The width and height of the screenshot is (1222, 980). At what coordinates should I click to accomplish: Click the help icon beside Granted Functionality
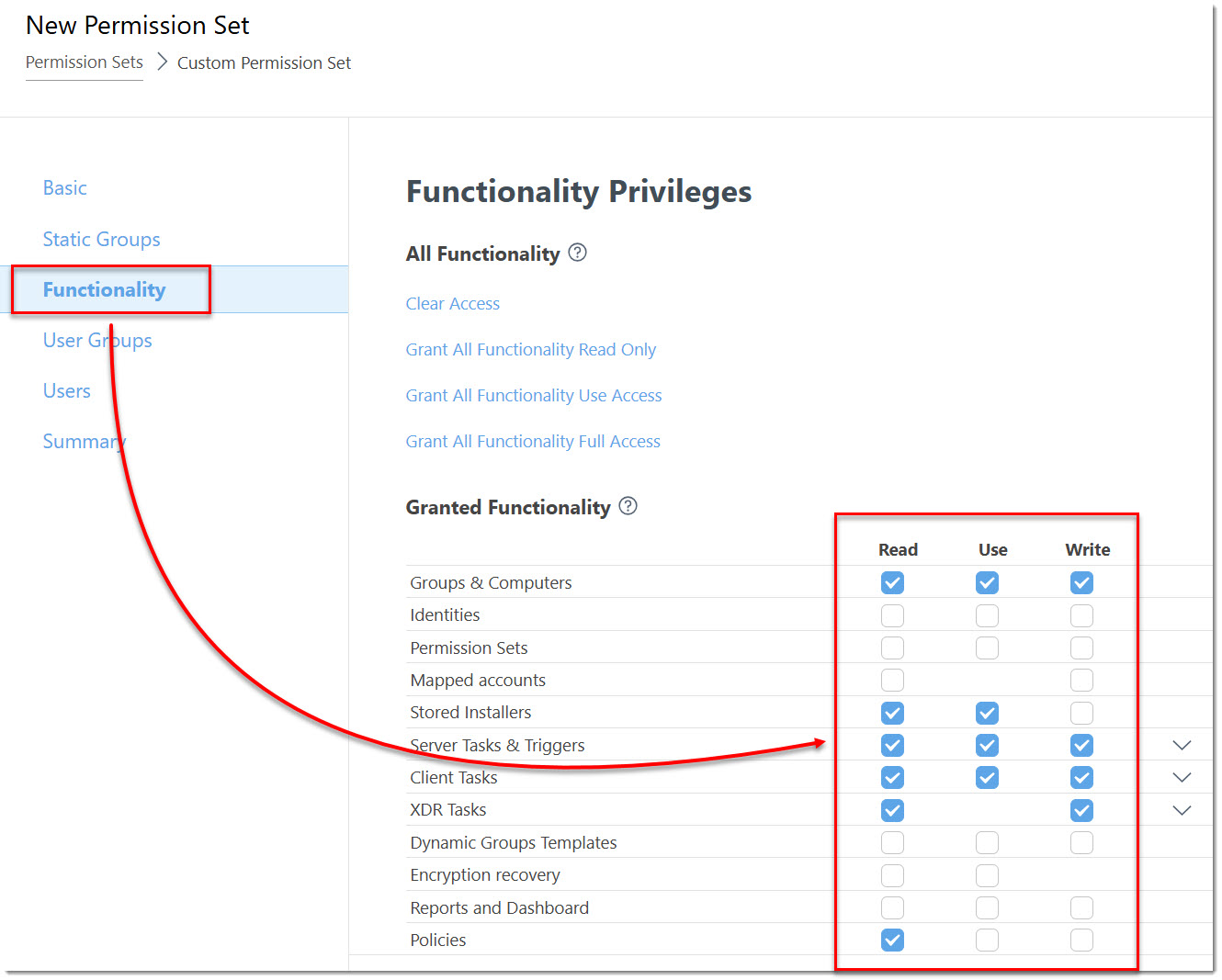tap(628, 506)
